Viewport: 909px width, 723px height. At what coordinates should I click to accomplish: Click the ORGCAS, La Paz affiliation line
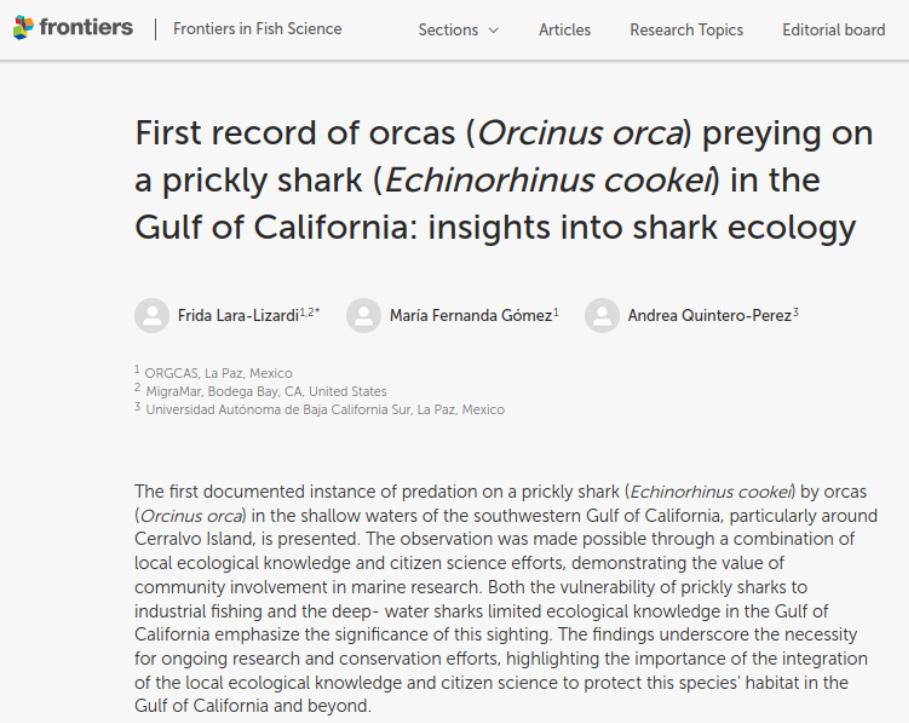click(217, 373)
